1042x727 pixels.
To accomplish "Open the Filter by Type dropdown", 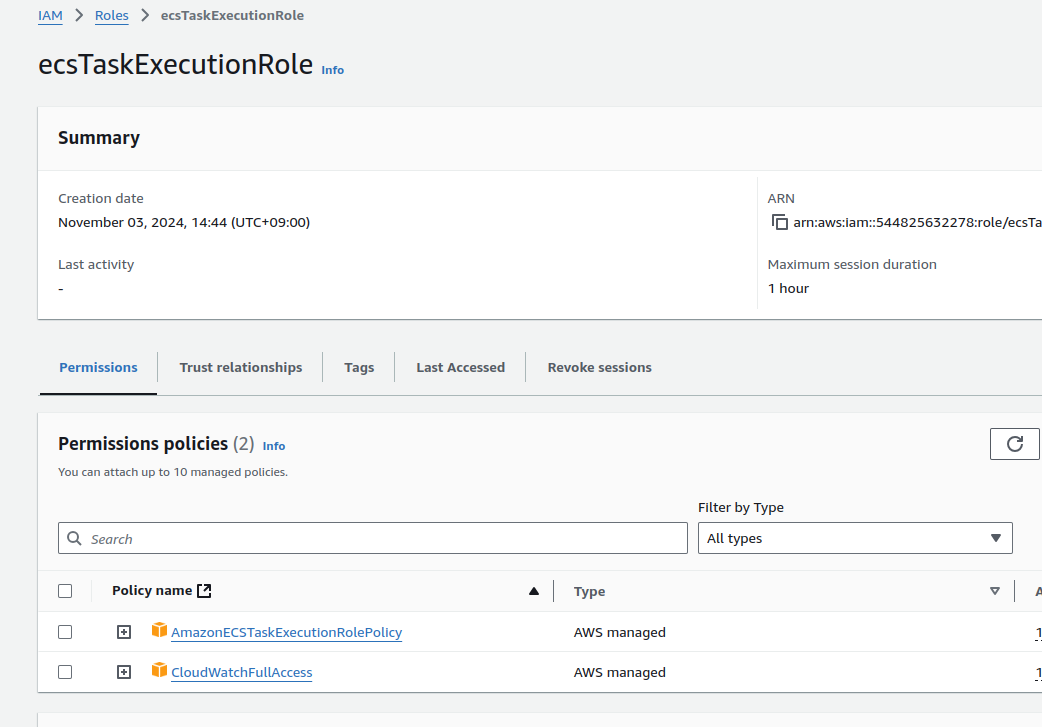I will point(854,538).
